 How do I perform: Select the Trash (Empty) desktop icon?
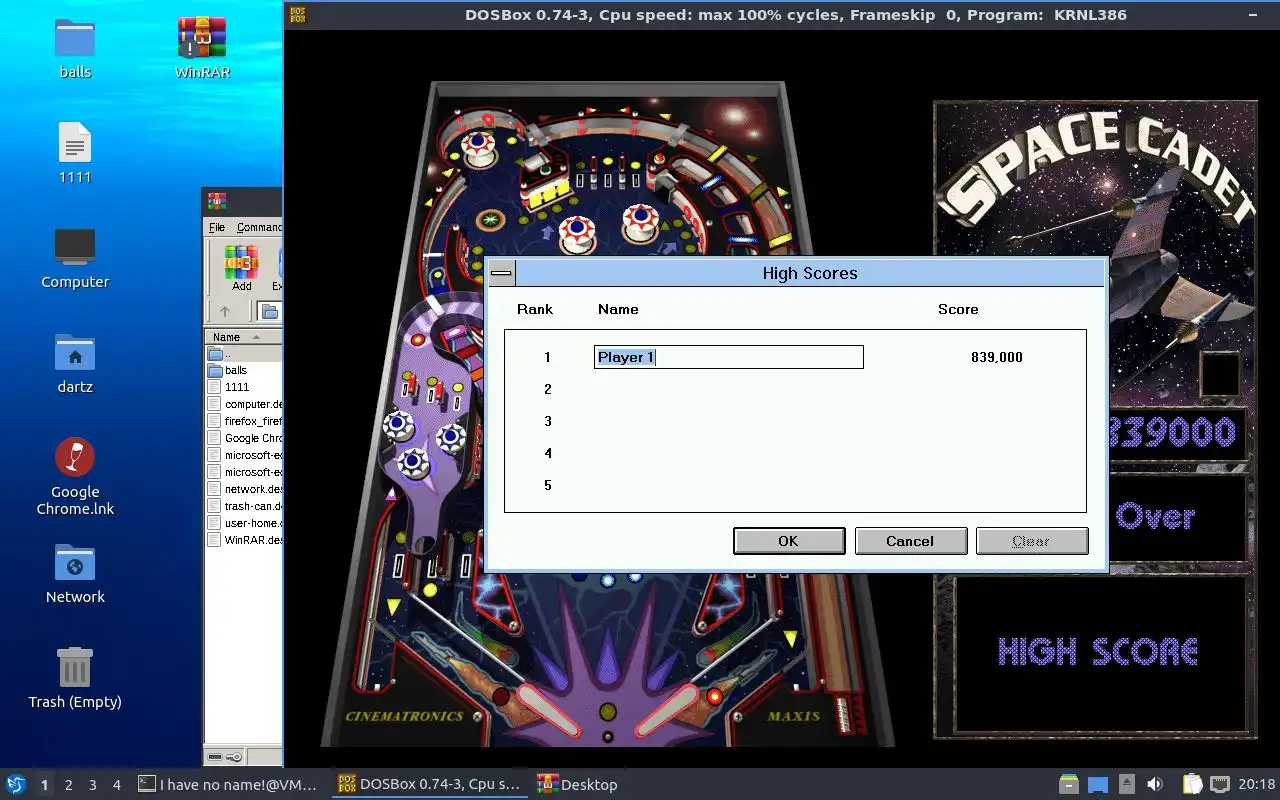point(75,677)
